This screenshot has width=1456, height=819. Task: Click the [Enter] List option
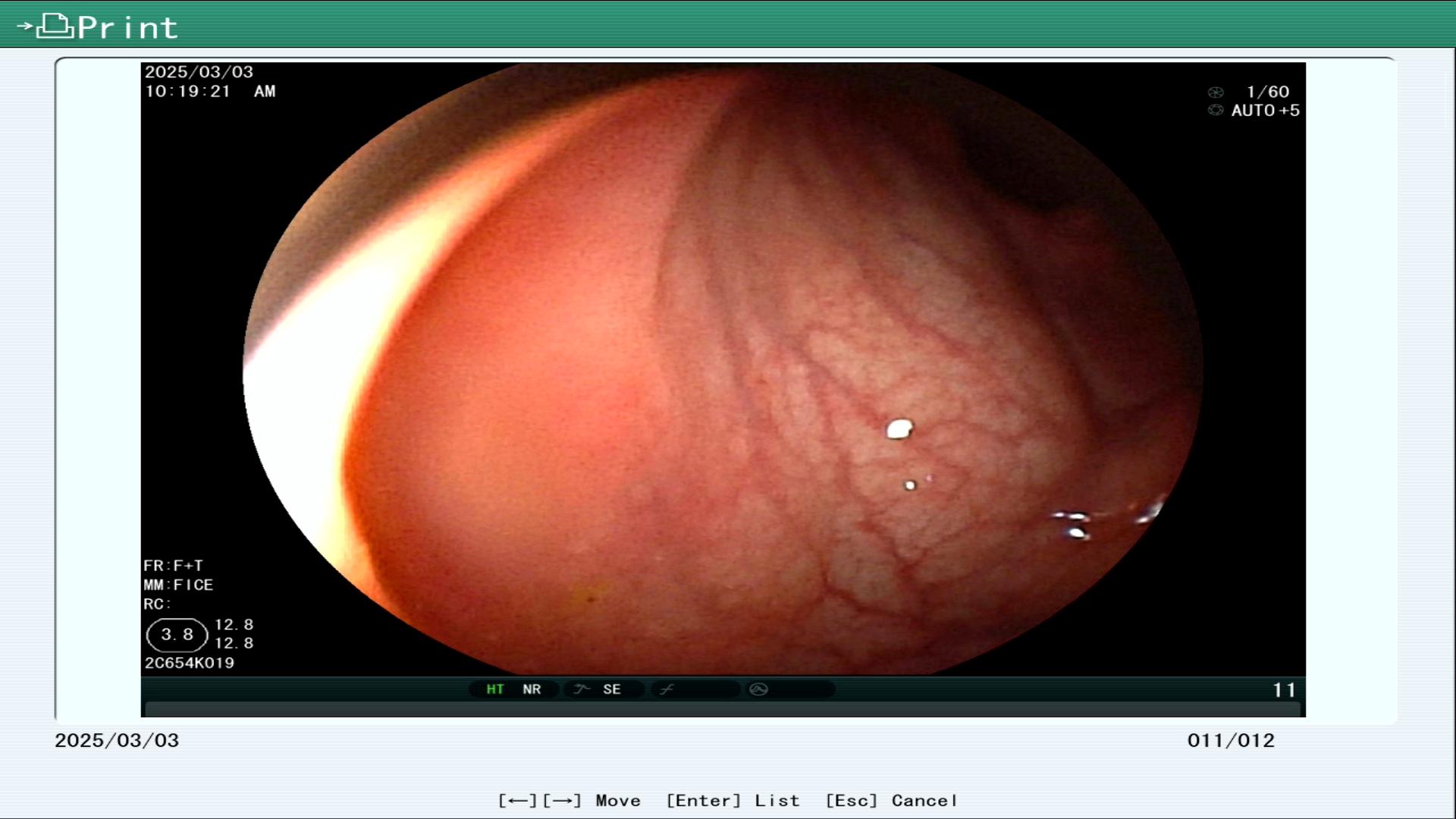tap(733, 801)
